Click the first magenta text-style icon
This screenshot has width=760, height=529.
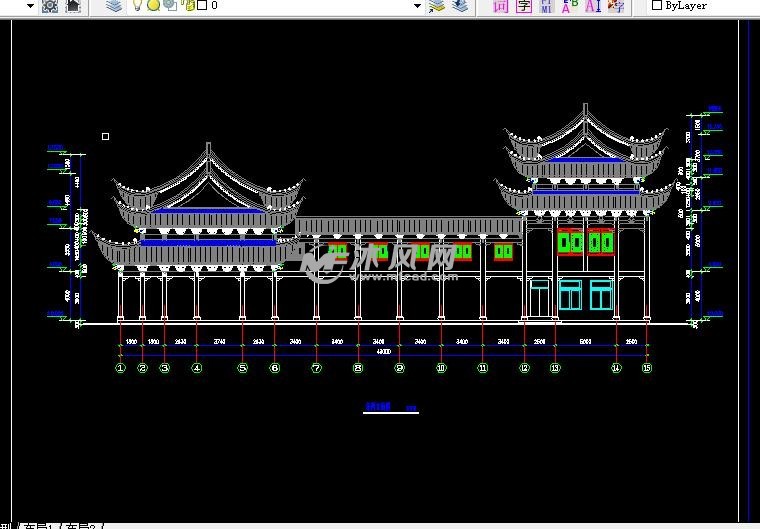[501, 6]
